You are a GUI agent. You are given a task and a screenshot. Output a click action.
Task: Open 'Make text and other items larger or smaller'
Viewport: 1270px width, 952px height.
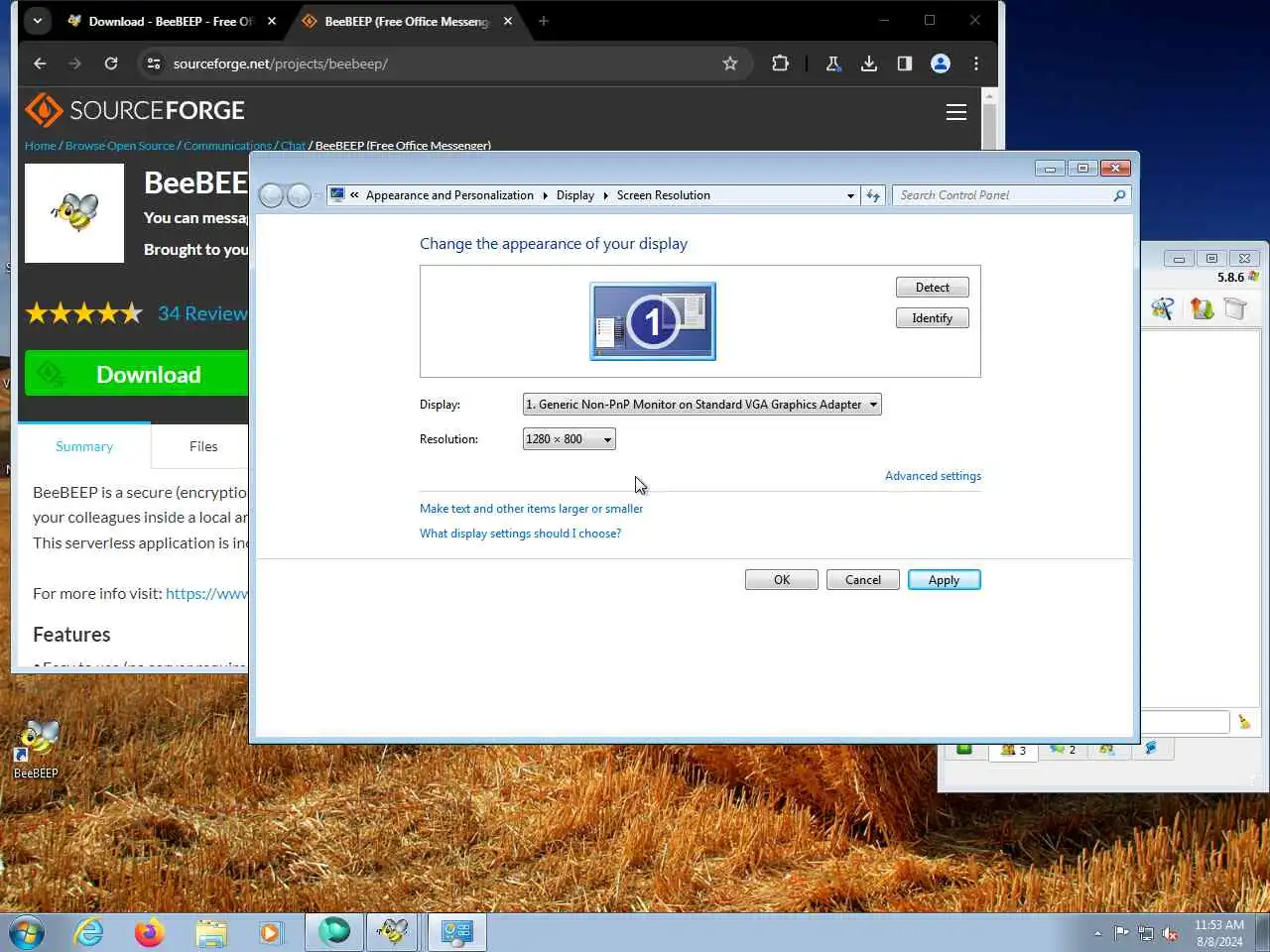tap(531, 509)
